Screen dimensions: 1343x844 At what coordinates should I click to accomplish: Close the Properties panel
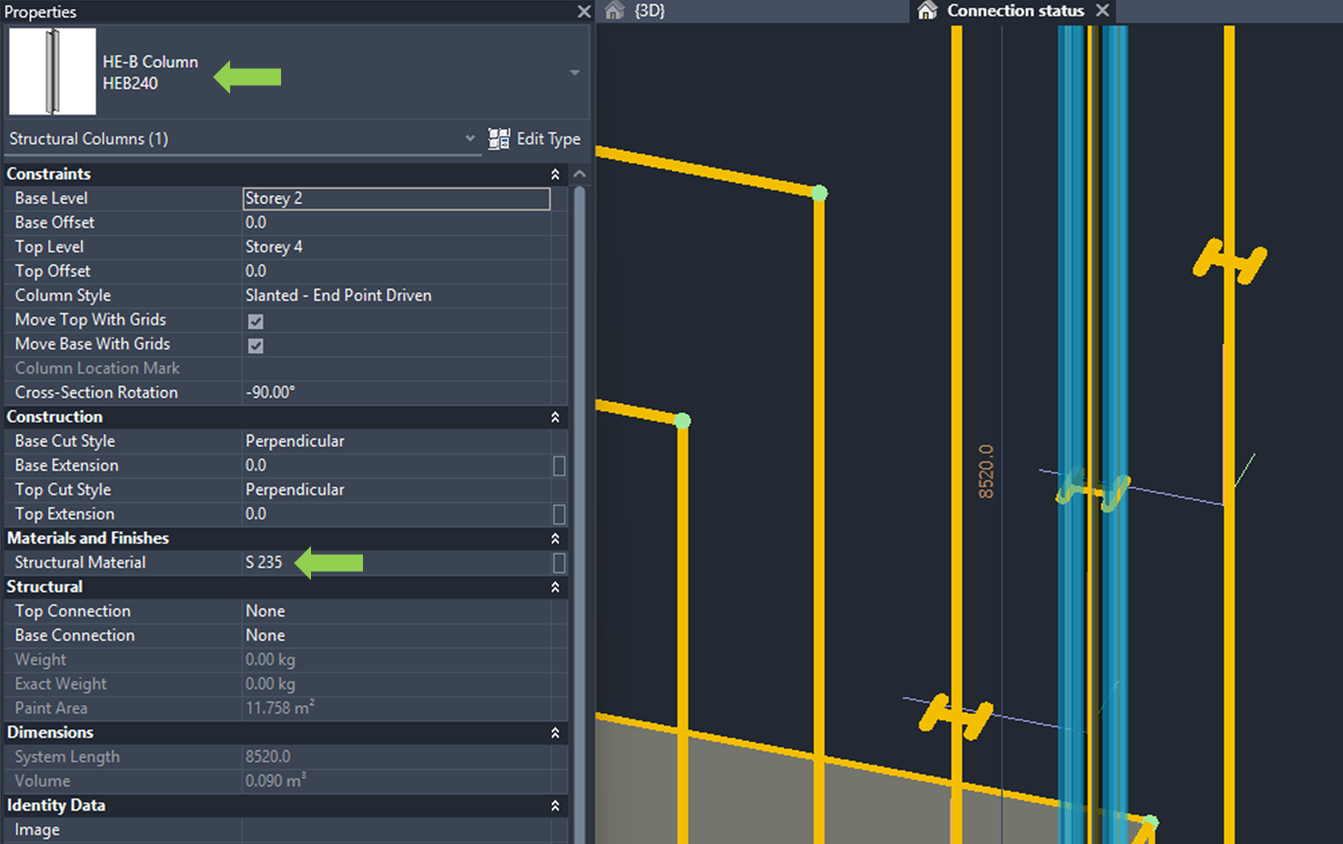click(584, 11)
